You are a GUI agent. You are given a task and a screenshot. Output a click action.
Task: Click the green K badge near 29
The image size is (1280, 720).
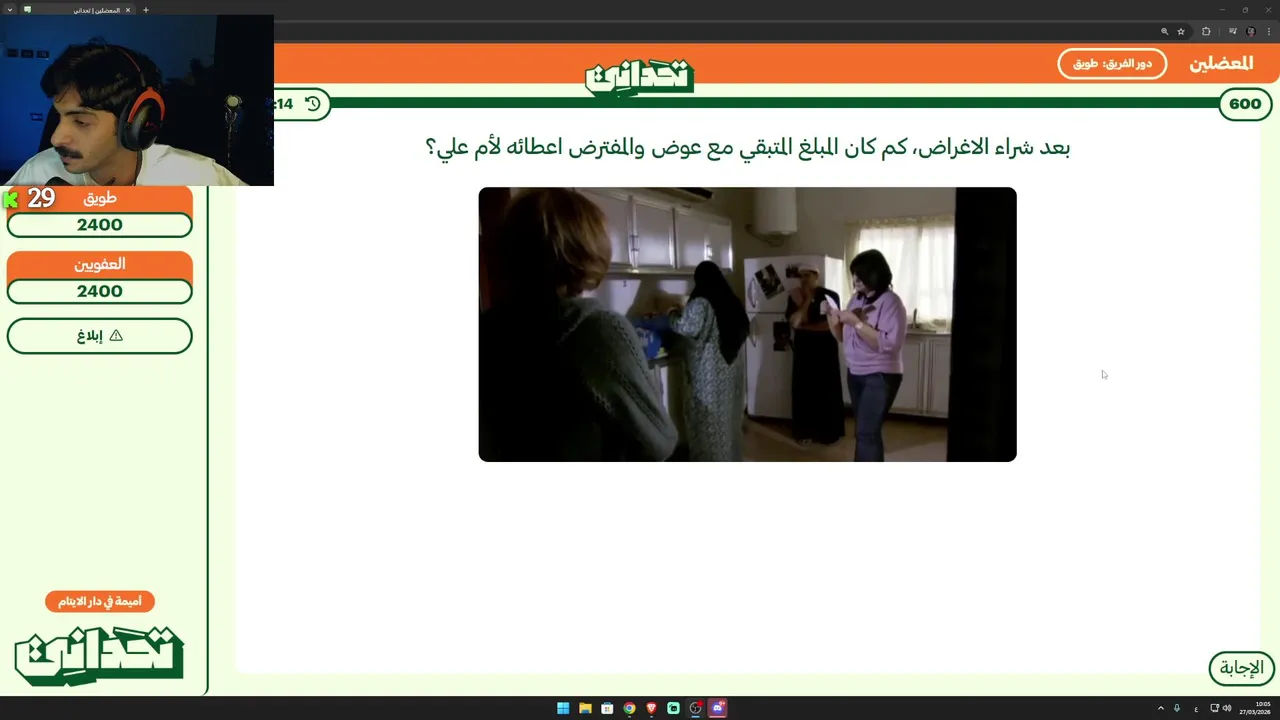click(x=11, y=199)
